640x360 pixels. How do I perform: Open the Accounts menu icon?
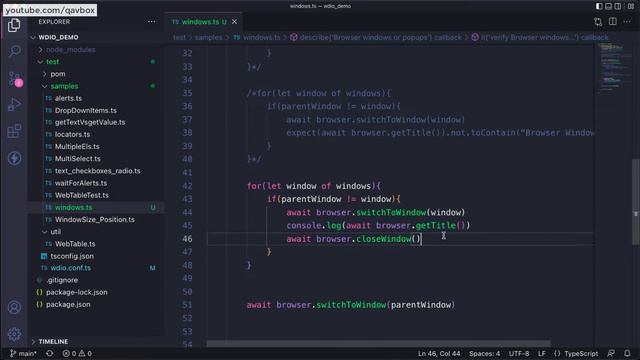[x=14, y=307]
